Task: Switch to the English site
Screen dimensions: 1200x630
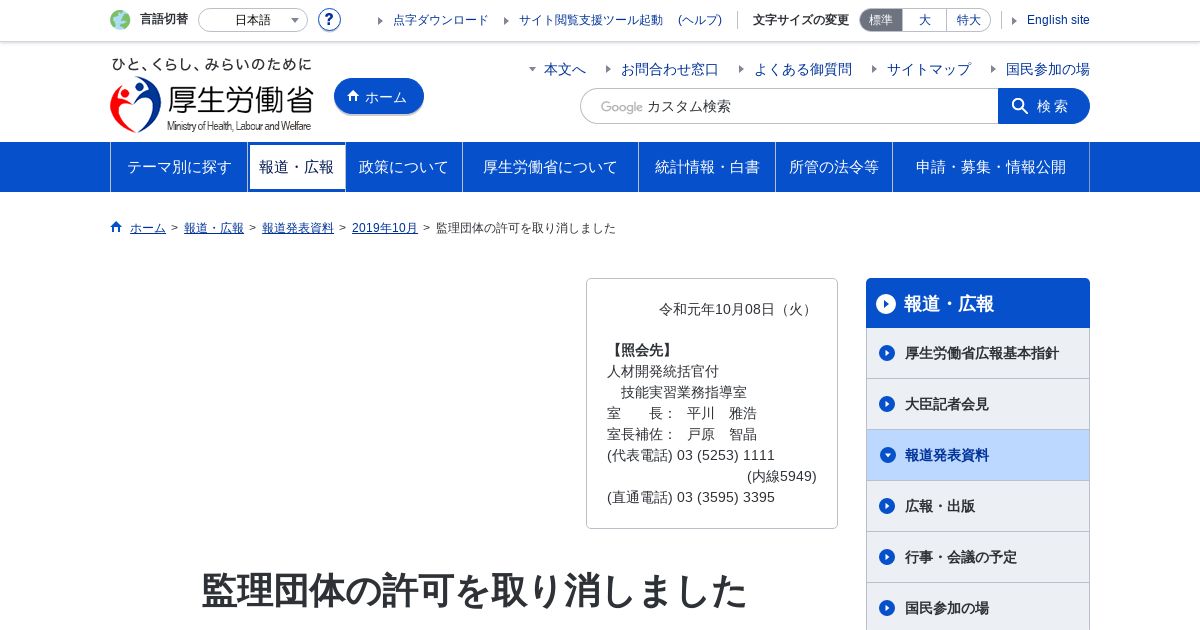Action: pos(1058,20)
